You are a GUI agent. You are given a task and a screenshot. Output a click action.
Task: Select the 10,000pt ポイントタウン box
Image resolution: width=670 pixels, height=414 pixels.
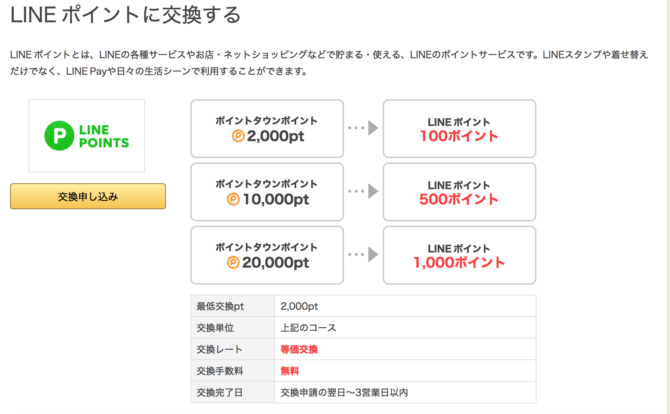click(267, 192)
